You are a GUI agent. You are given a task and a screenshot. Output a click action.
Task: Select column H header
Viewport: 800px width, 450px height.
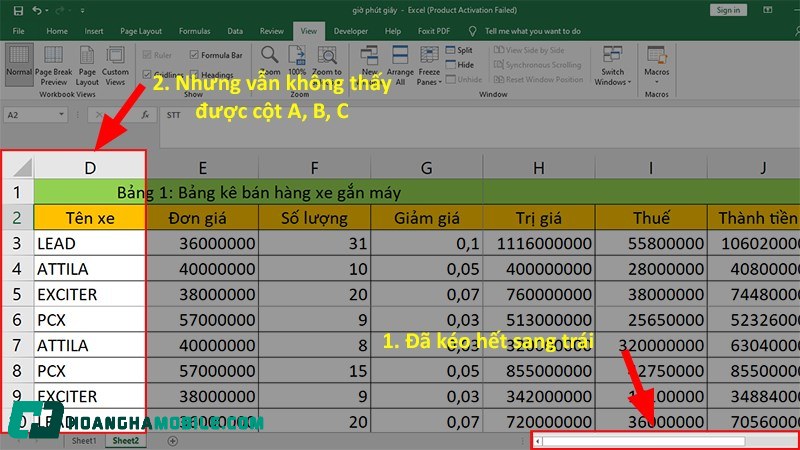538,167
